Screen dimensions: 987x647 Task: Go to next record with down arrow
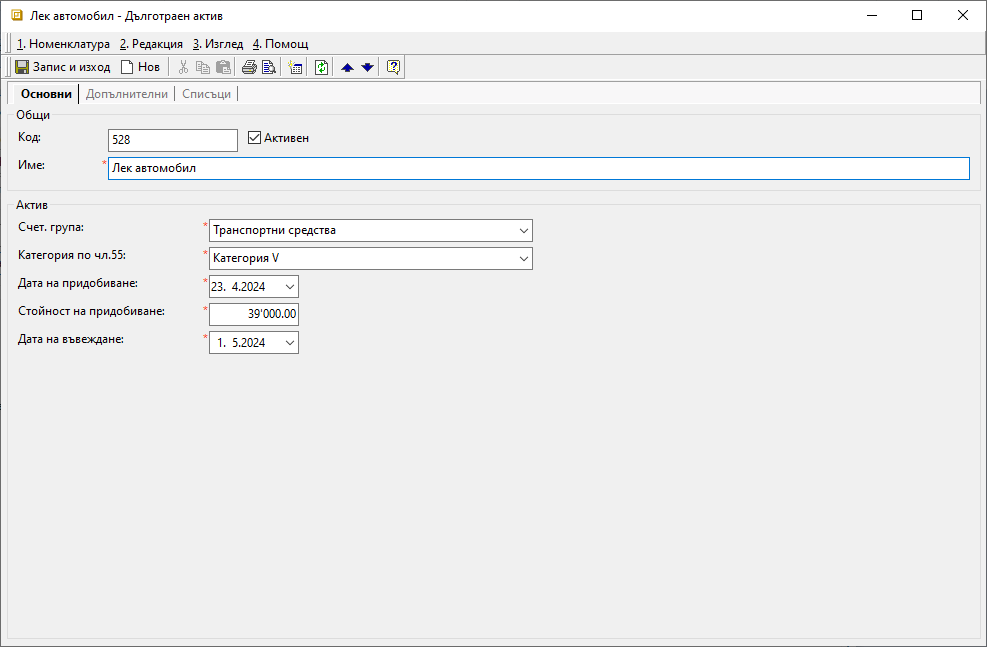(x=367, y=67)
